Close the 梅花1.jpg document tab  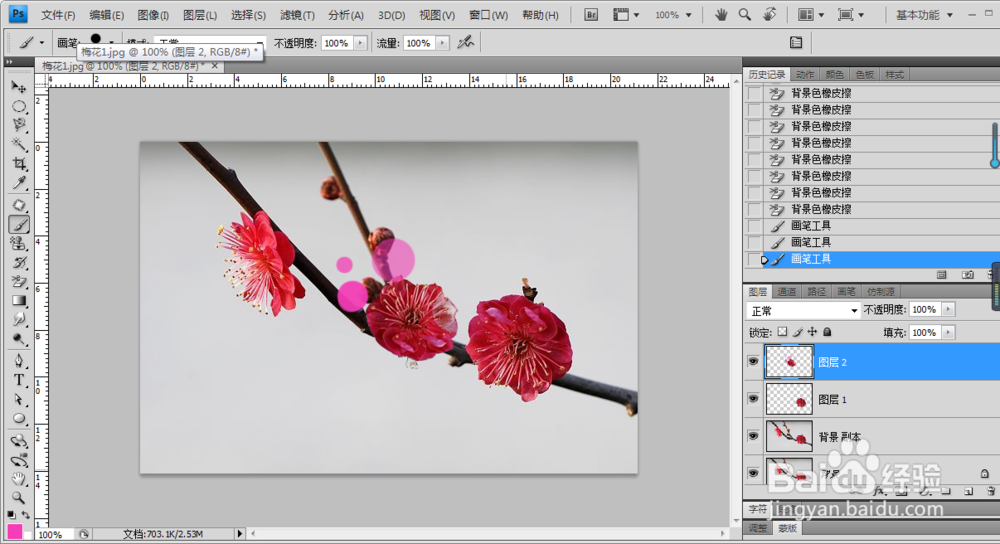[x=214, y=66]
